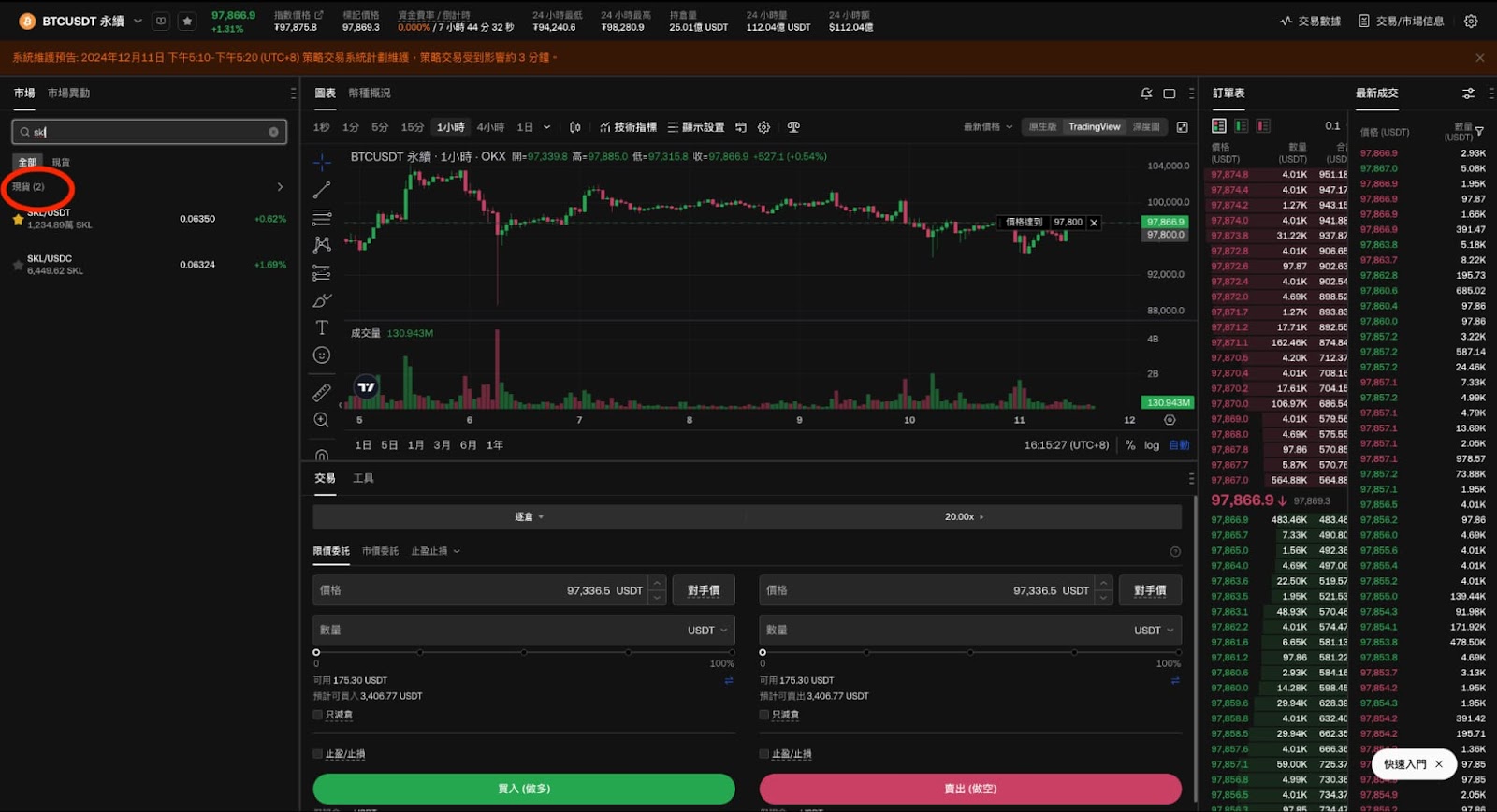Open 止盈止損 order type dropdown

[435, 551]
